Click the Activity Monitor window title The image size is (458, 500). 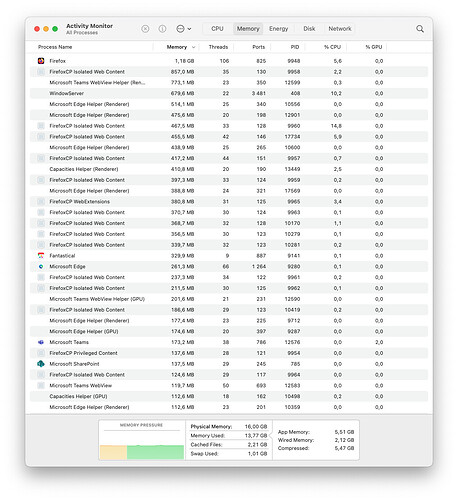point(89,26)
